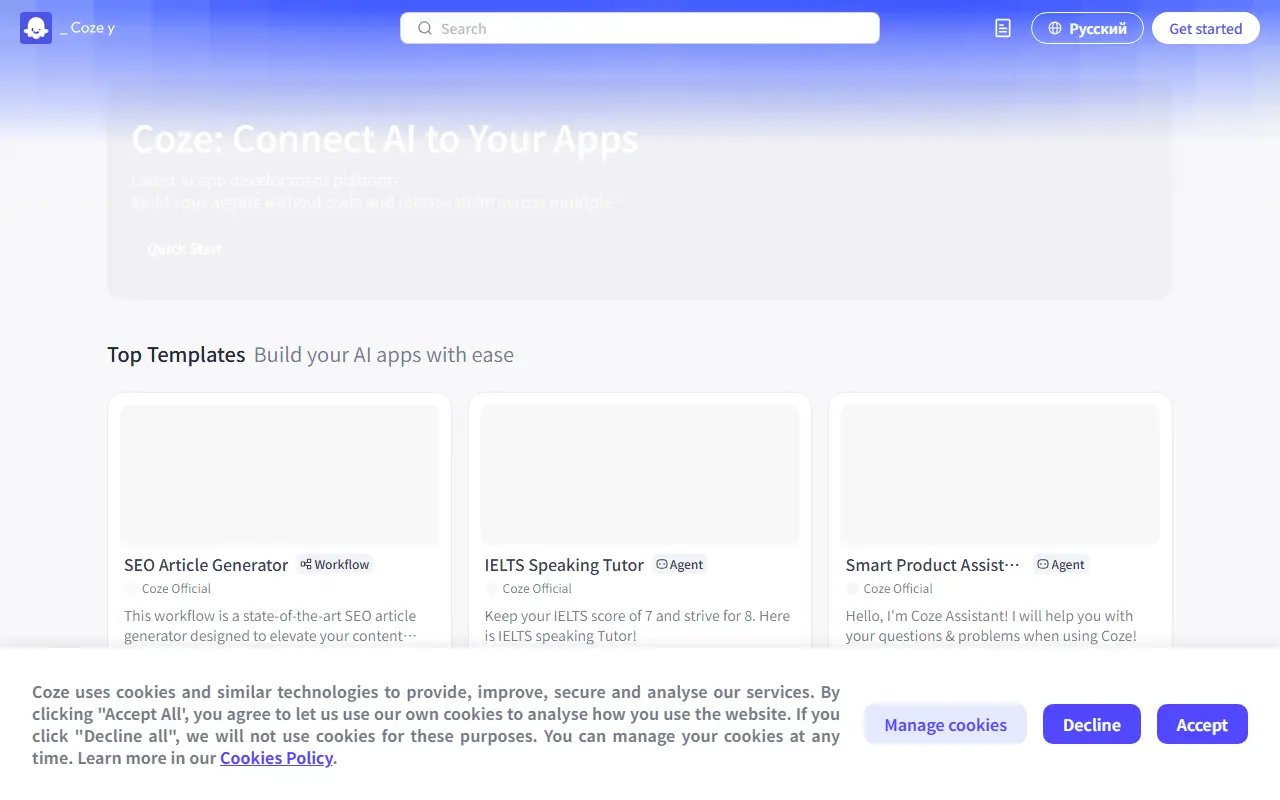Click the search magnifier icon
Viewport: 1280px width, 800px height.
pos(425,28)
